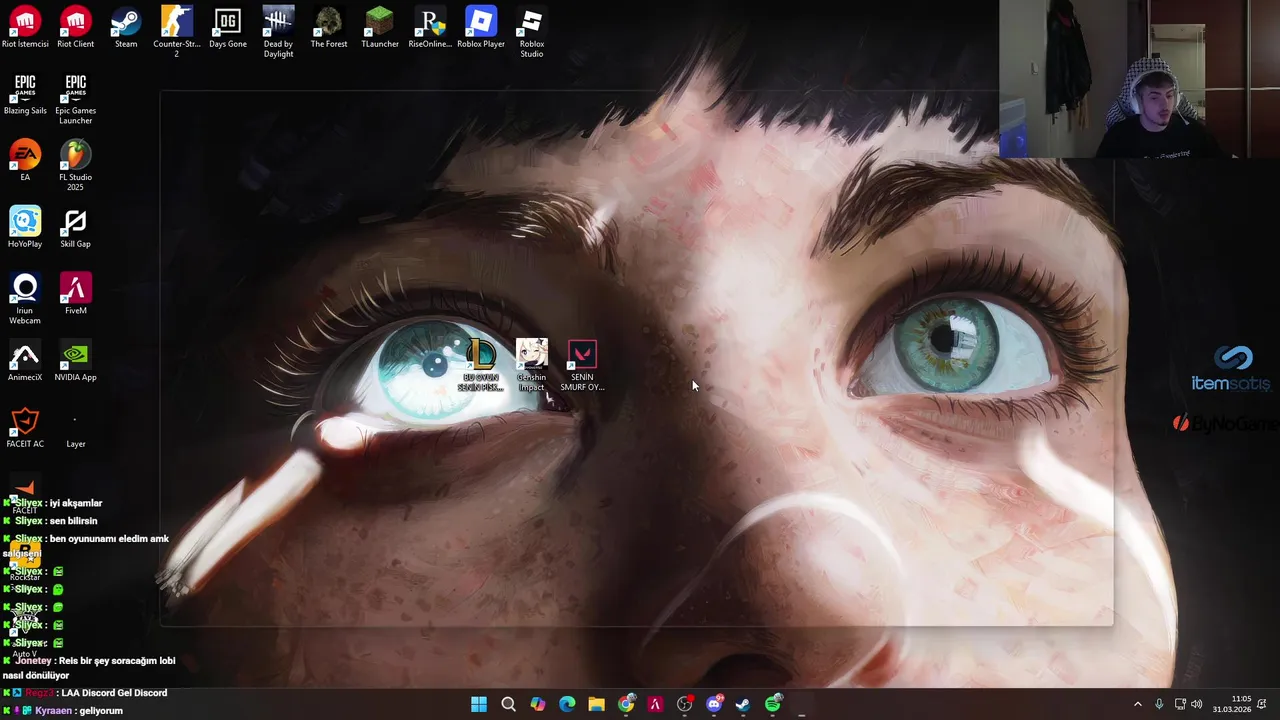Select the Valorant SENİN SMURF shortcut
This screenshot has width=1280, height=720.
582,365
